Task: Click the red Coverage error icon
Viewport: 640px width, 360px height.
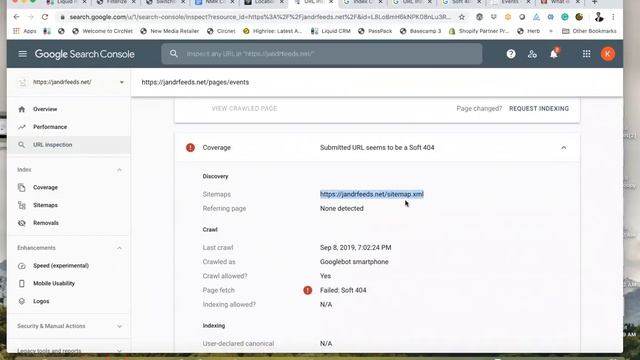Action: click(190, 147)
